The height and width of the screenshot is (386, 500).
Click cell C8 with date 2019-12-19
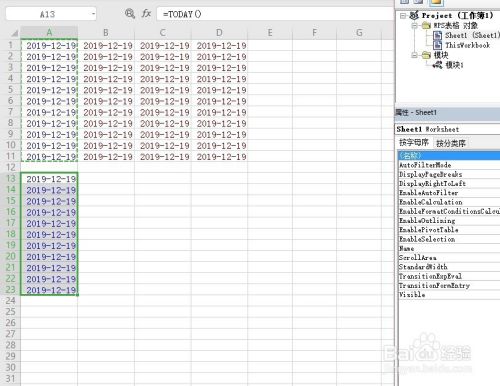pos(163,123)
